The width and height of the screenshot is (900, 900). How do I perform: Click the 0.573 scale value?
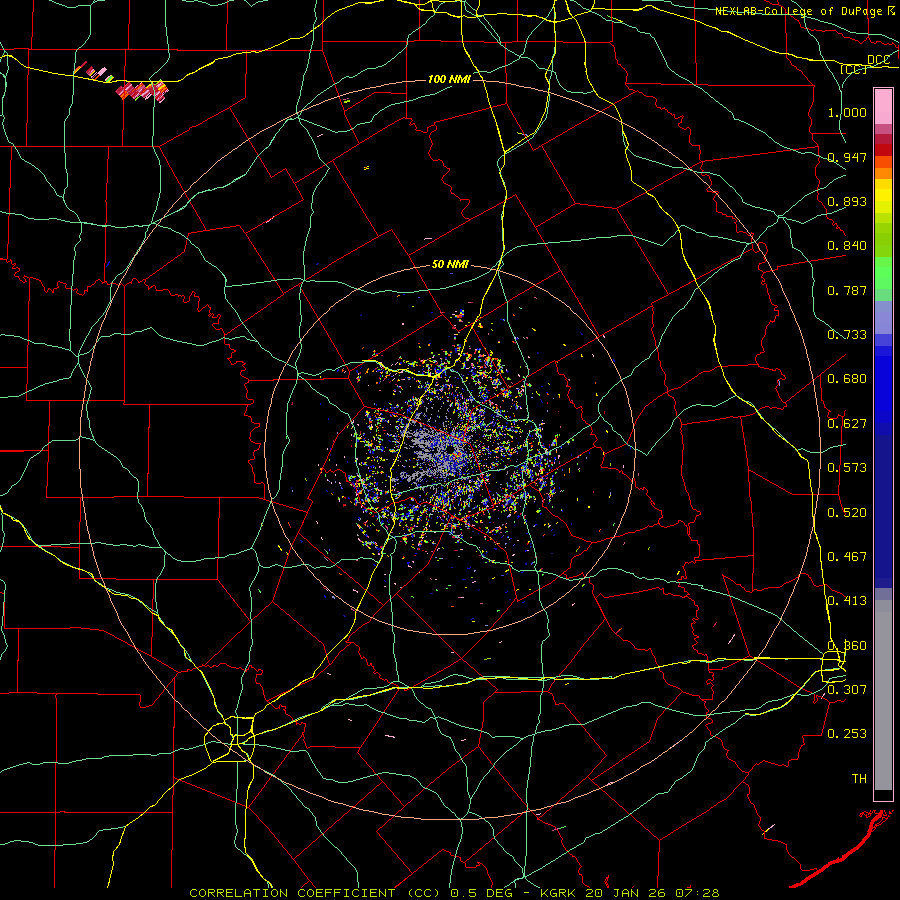847,468
